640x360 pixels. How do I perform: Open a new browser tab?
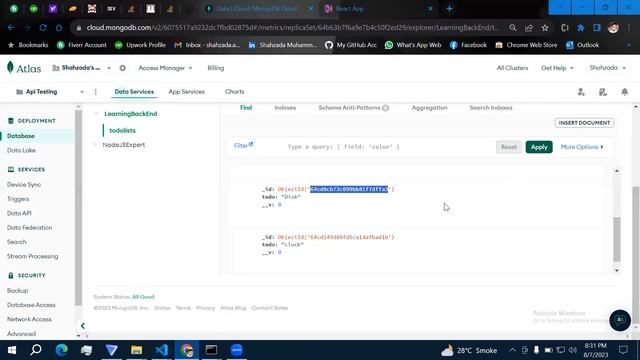point(449,9)
